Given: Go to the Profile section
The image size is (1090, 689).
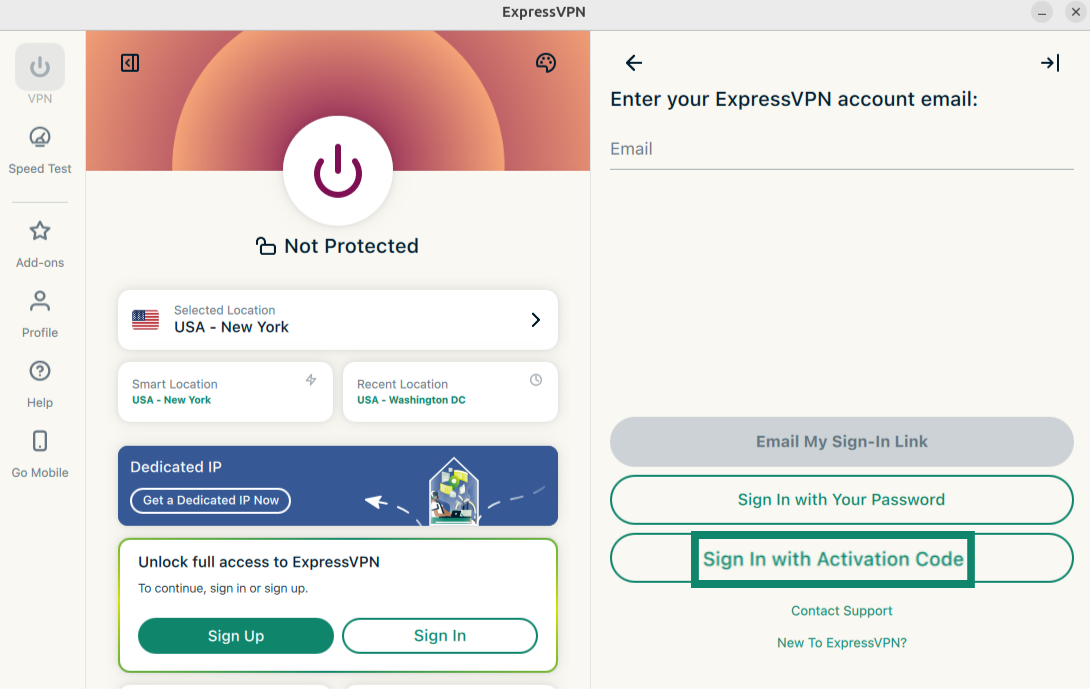Looking at the screenshot, I should 40,313.
